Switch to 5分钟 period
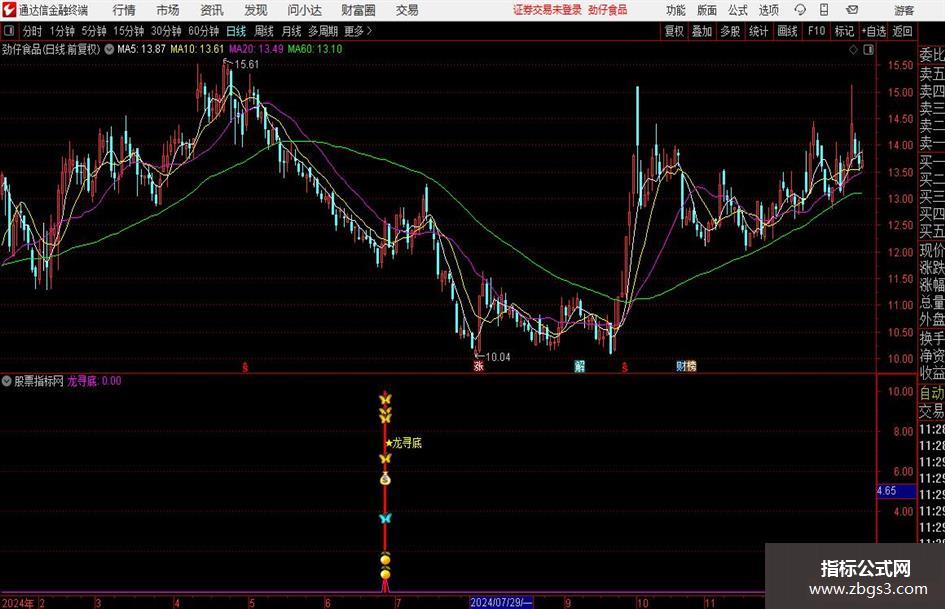The height and width of the screenshot is (609, 945). coord(93,31)
